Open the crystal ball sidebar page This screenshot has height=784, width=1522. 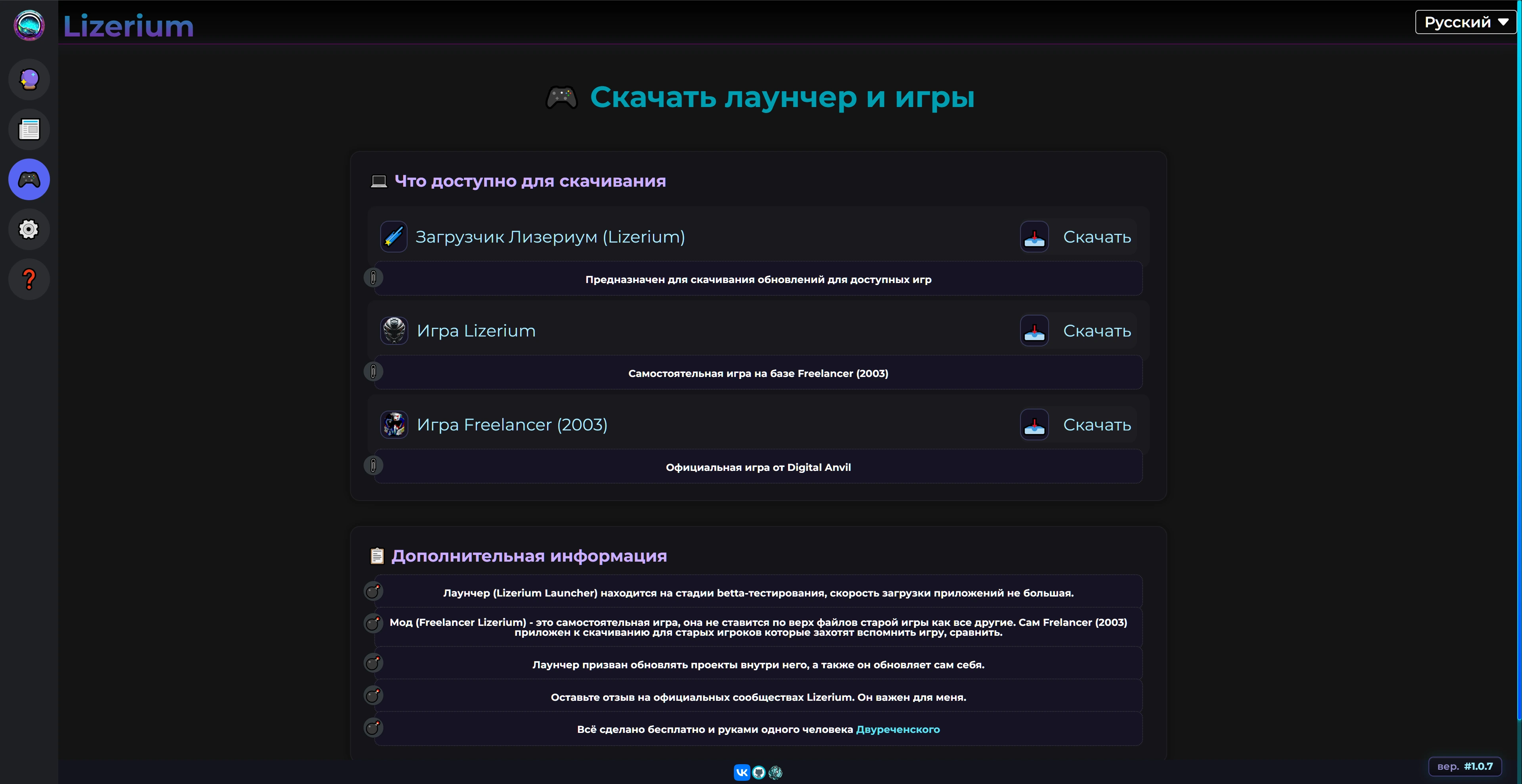(29, 79)
